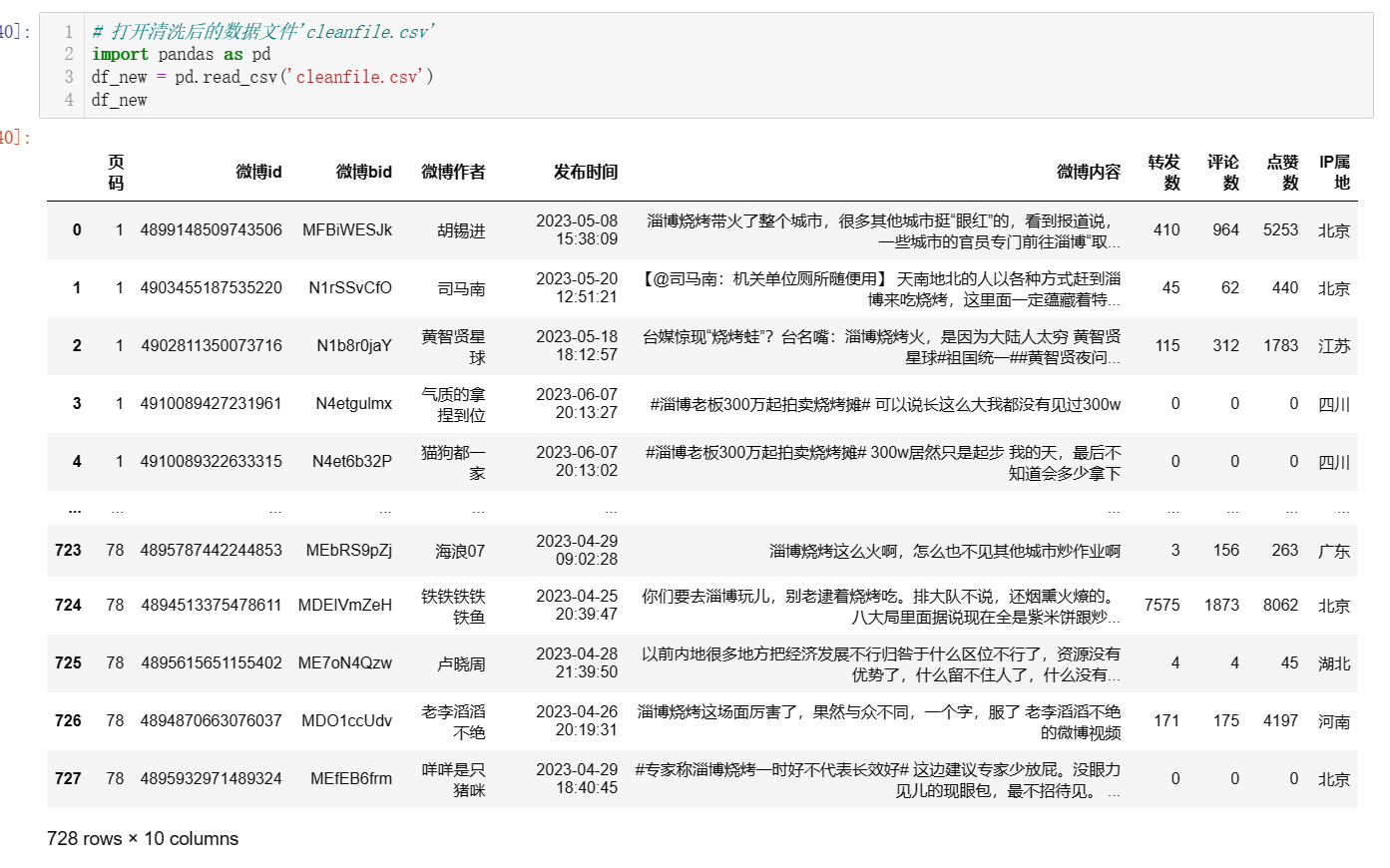
Task: Select the author cell '铁铁铁铁铁鱼'
Action: pos(453,606)
